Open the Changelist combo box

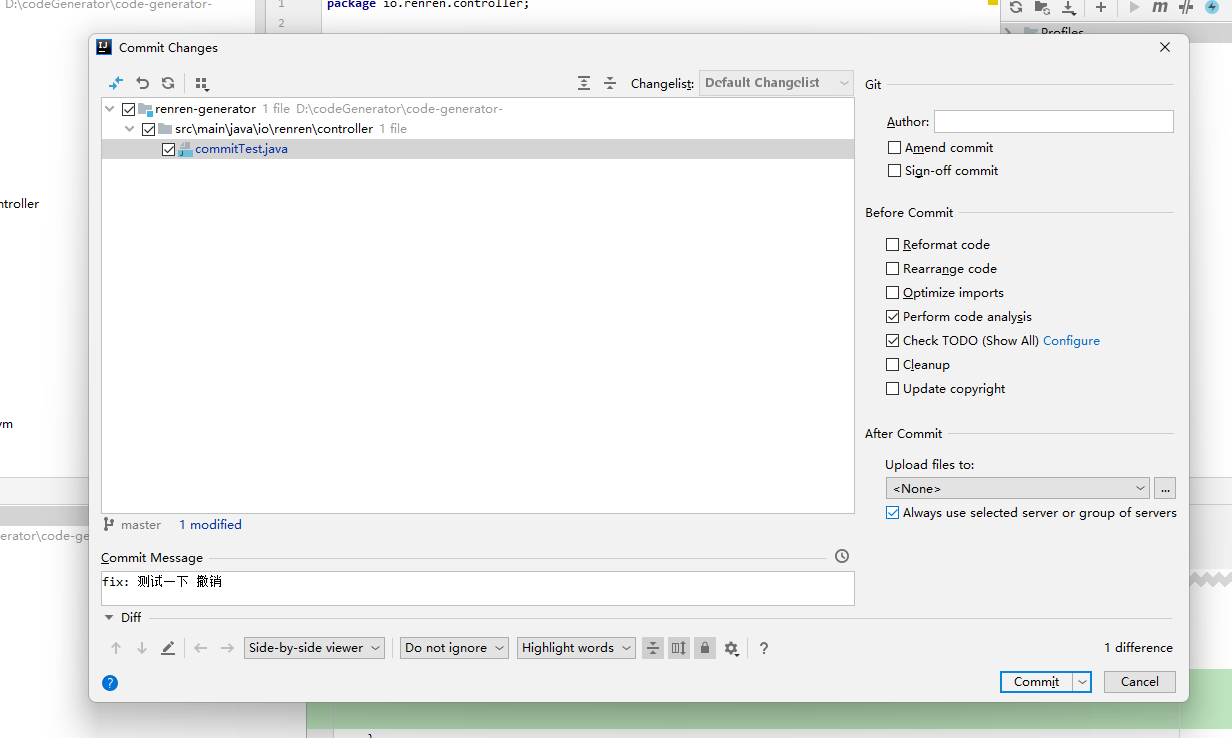click(775, 83)
